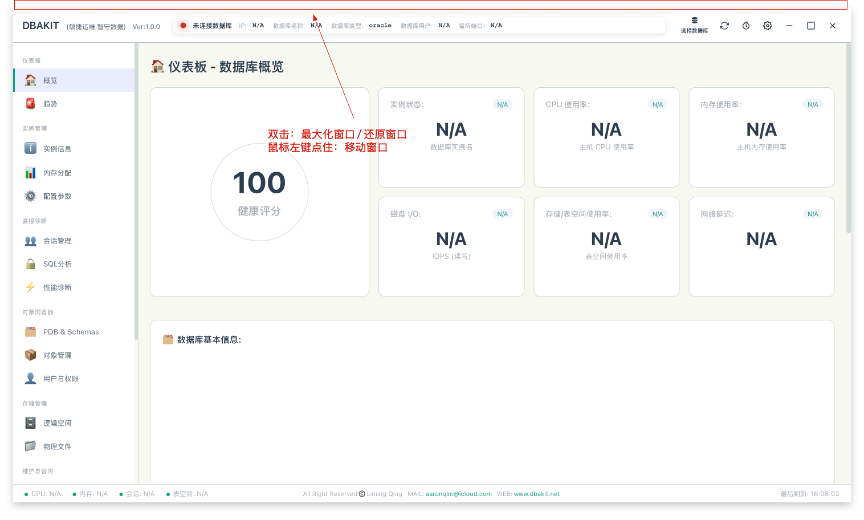This screenshot has height=520, width=864.
Task: Open the 概览 overview page in sidebar
Action: [x=74, y=80]
